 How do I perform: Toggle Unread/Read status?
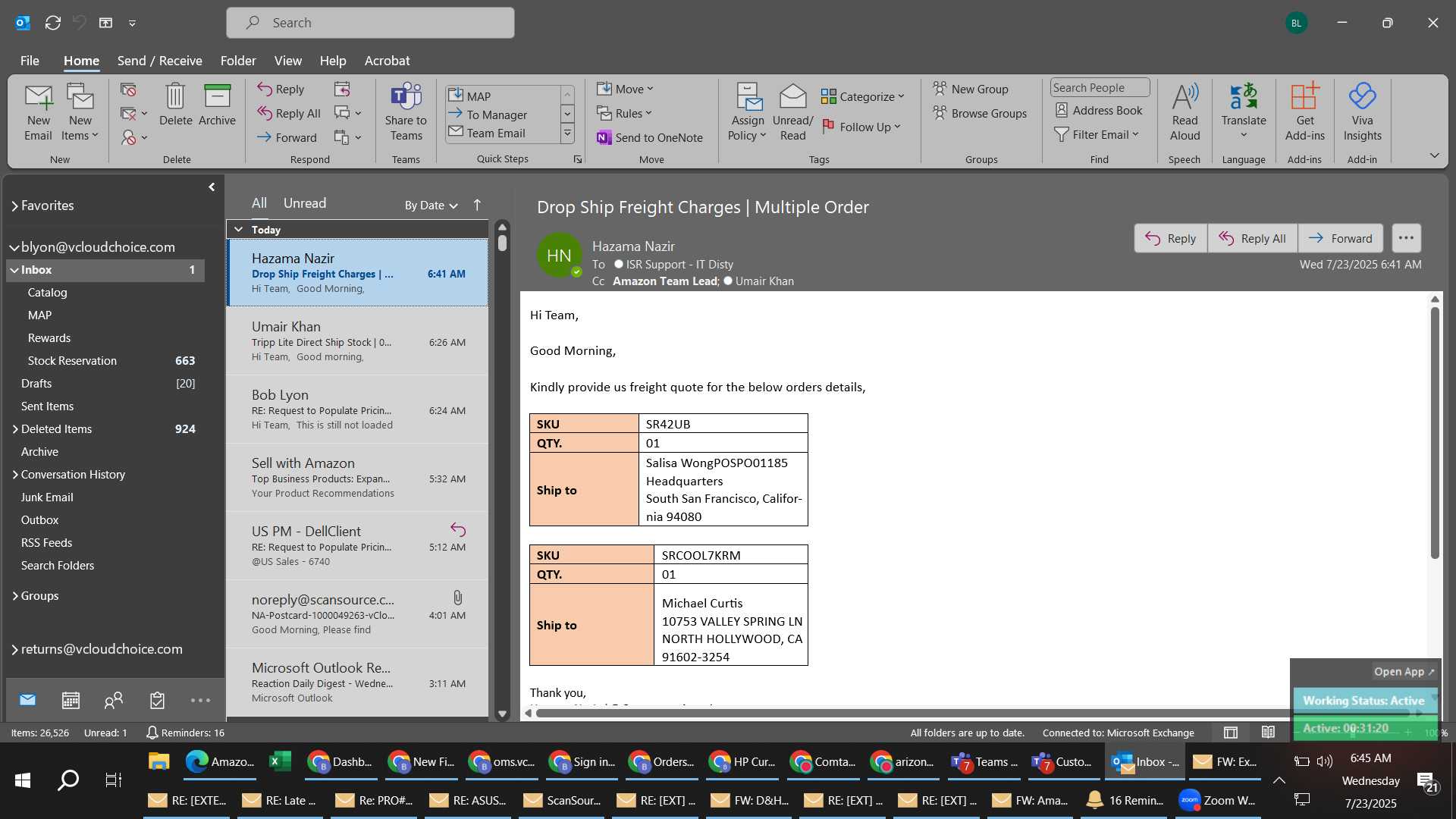[x=792, y=112]
